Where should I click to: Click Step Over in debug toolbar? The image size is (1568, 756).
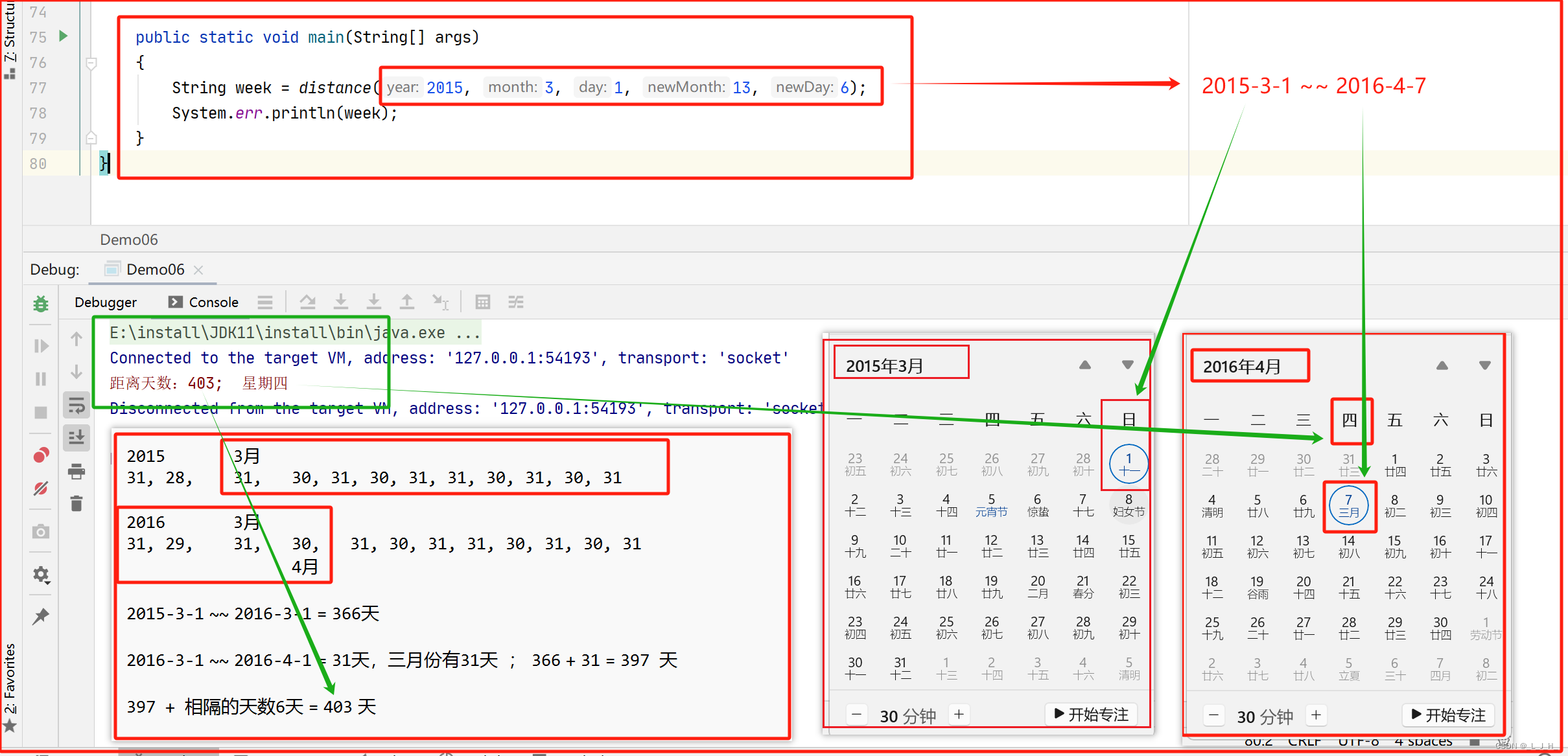pos(308,302)
